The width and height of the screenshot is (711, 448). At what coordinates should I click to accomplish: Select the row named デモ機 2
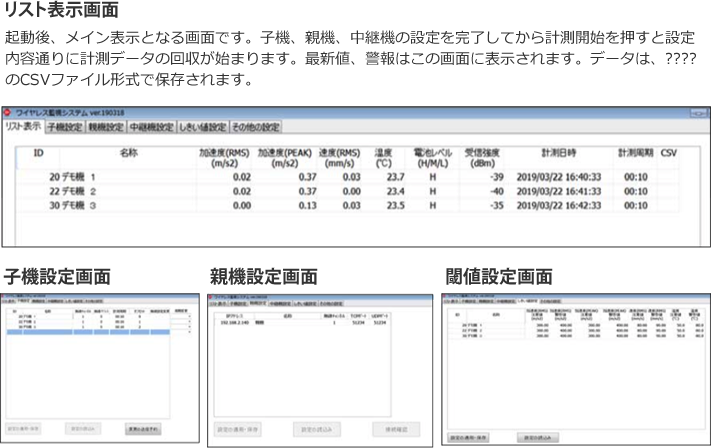click(348, 191)
